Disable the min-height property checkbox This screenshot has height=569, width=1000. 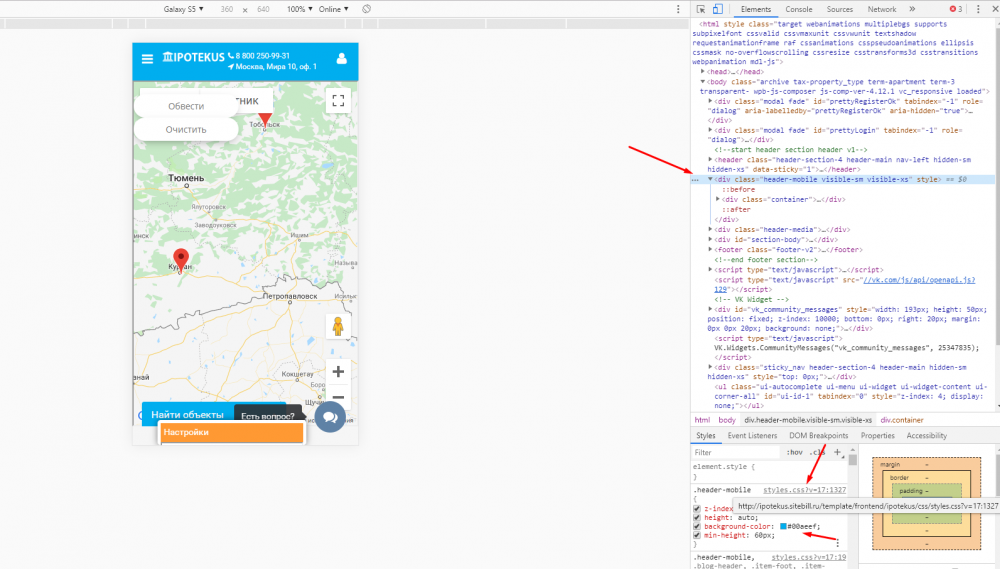(696, 536)
